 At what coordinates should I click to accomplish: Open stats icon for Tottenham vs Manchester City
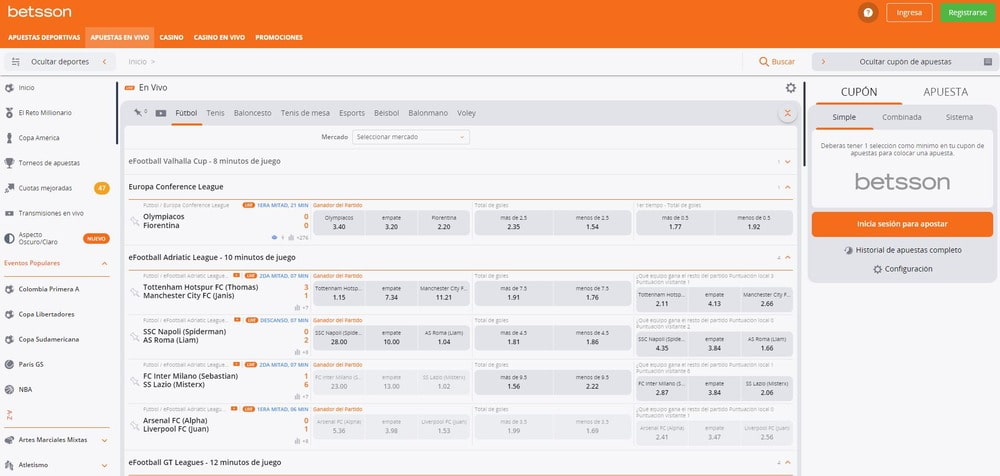(x=297, y=308)
